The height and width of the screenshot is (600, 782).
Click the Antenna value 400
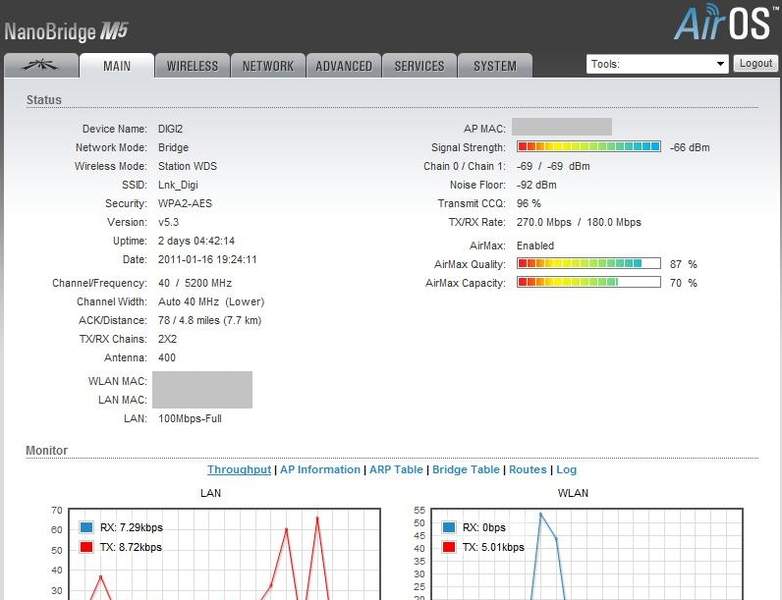click(x=167, y=358)
